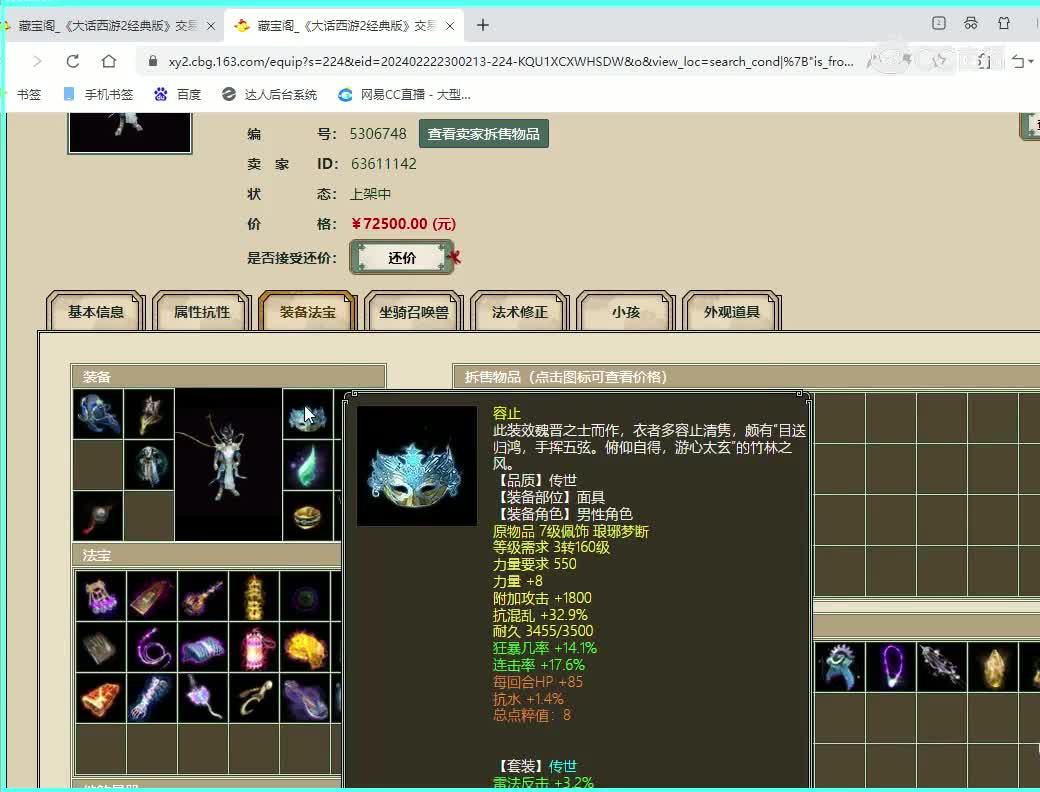Select the gold ring equipment icon
The height and width of the screenshot is (792, 1040).
coord(308,516)
